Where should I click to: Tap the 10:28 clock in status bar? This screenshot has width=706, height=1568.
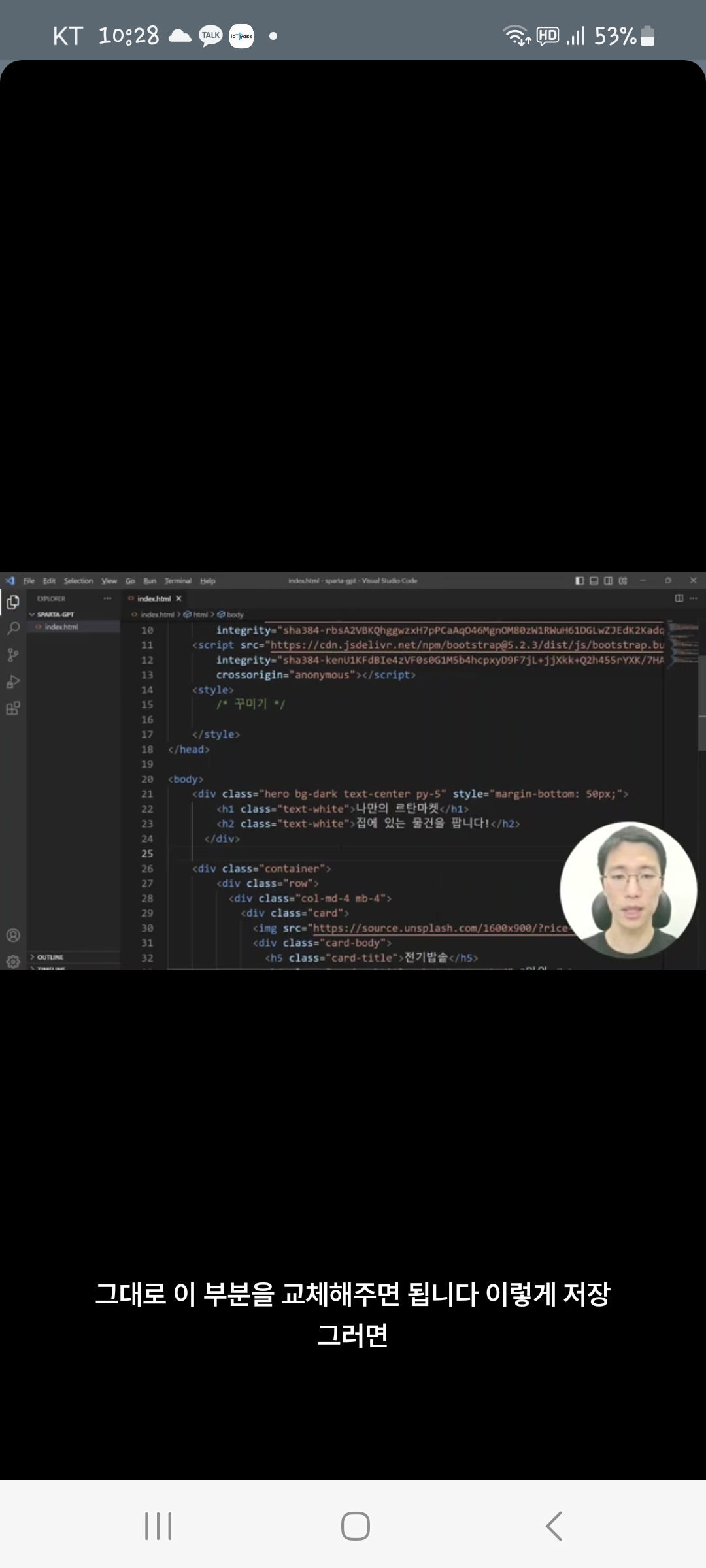(129, 36)
